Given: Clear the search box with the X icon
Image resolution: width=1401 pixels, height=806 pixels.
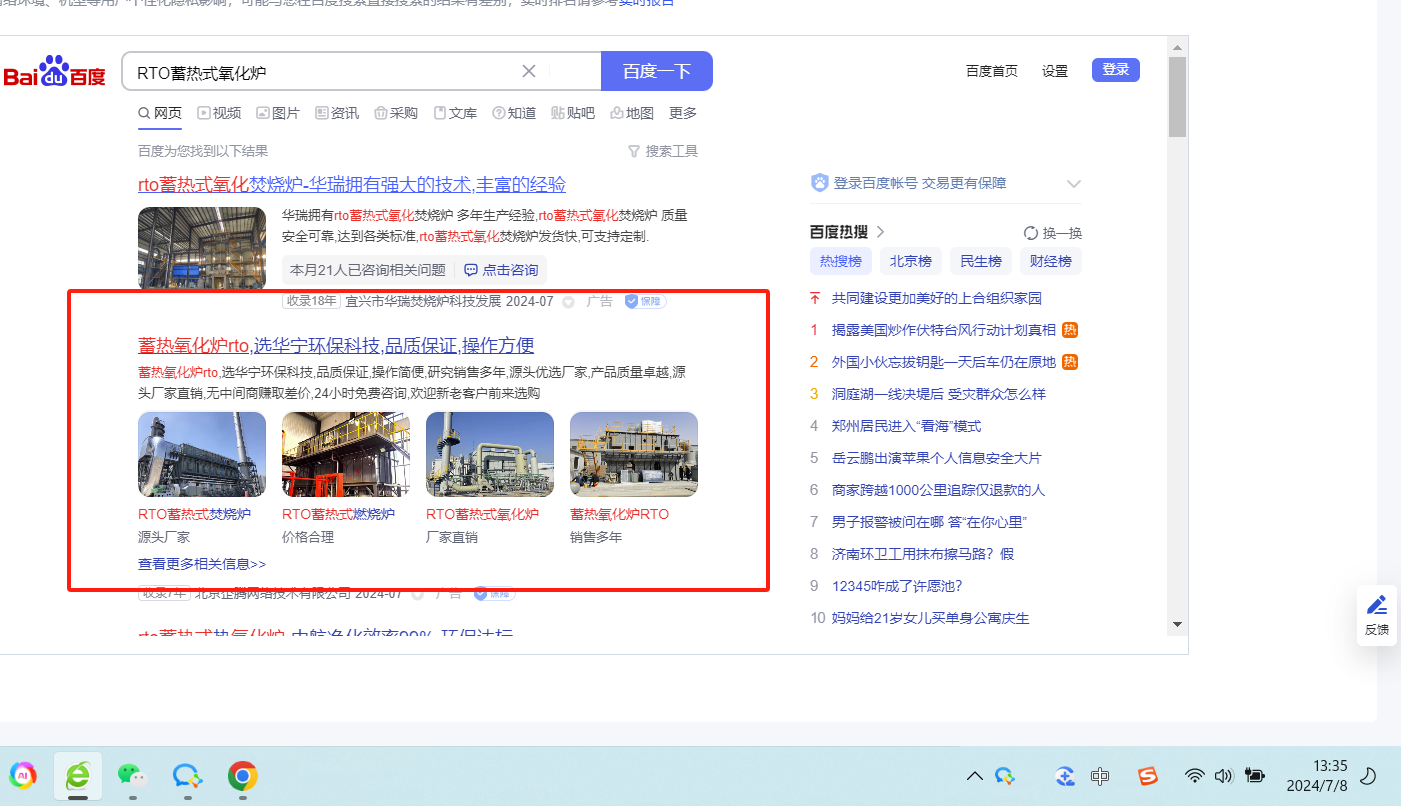Looking at the screenshot, I should tap(529, 71).
